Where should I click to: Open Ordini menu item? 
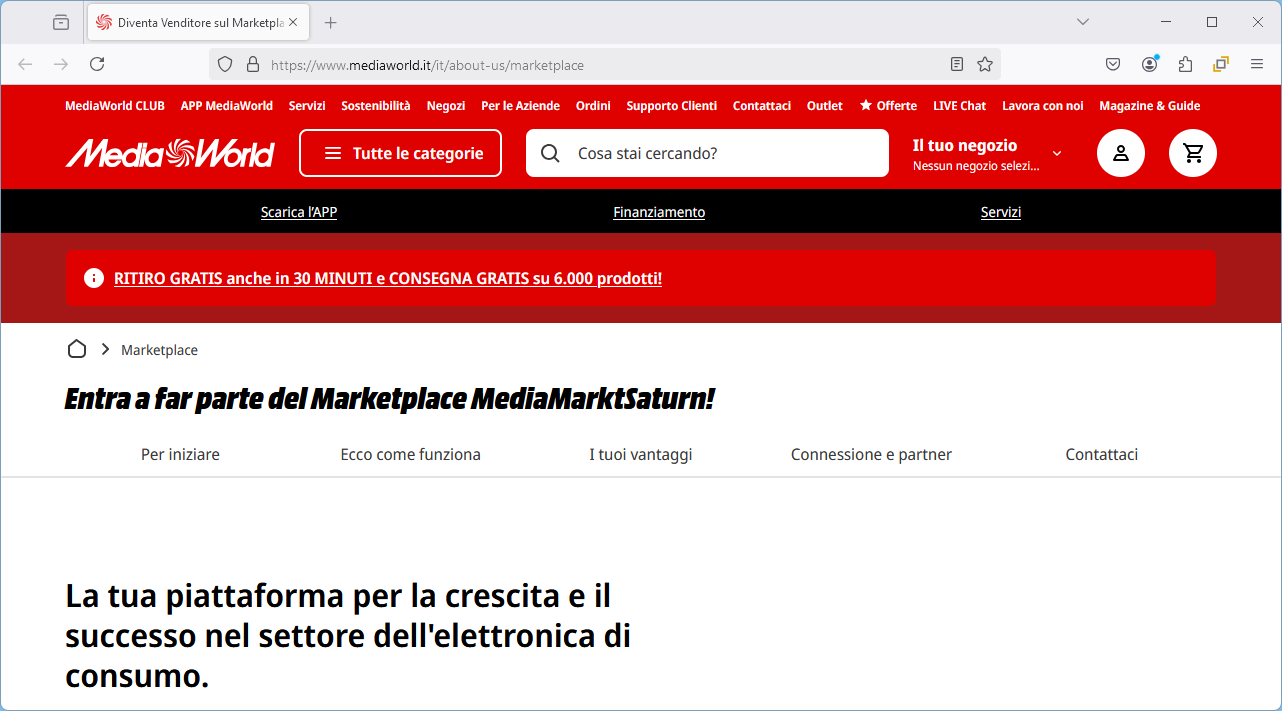(593, 106)
